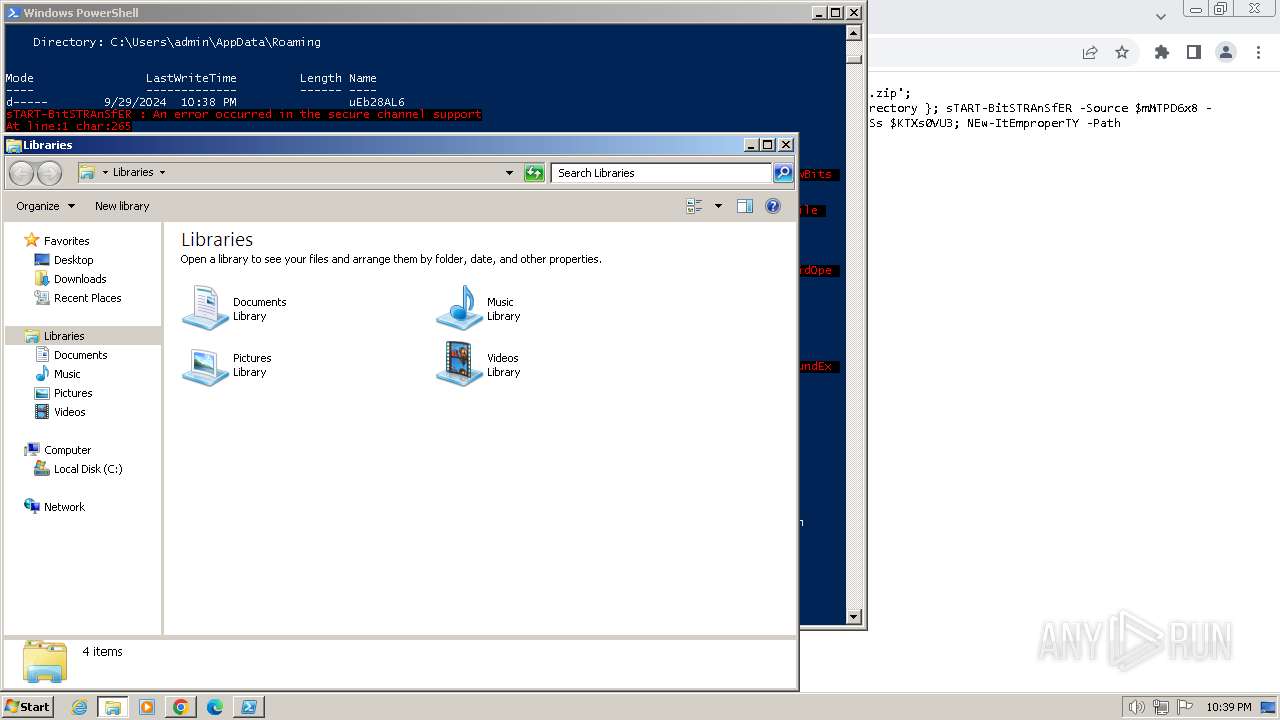Open Chrome three-dot menu
The height and width of the screenshot is (720, 1280).
[x=1257, y=52]
